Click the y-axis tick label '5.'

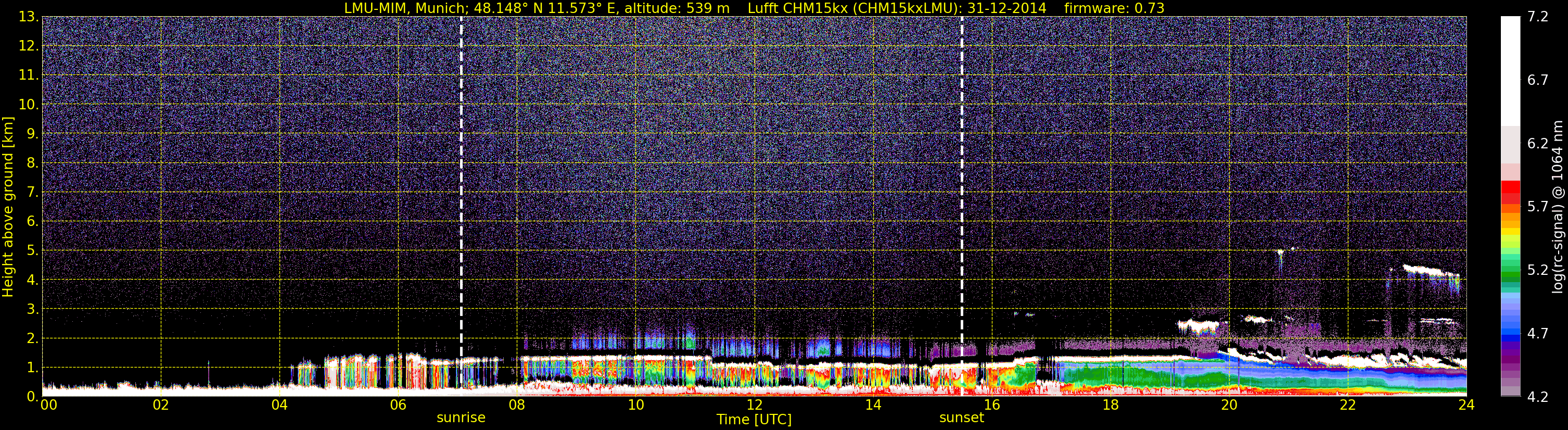[x=32, y=250]
